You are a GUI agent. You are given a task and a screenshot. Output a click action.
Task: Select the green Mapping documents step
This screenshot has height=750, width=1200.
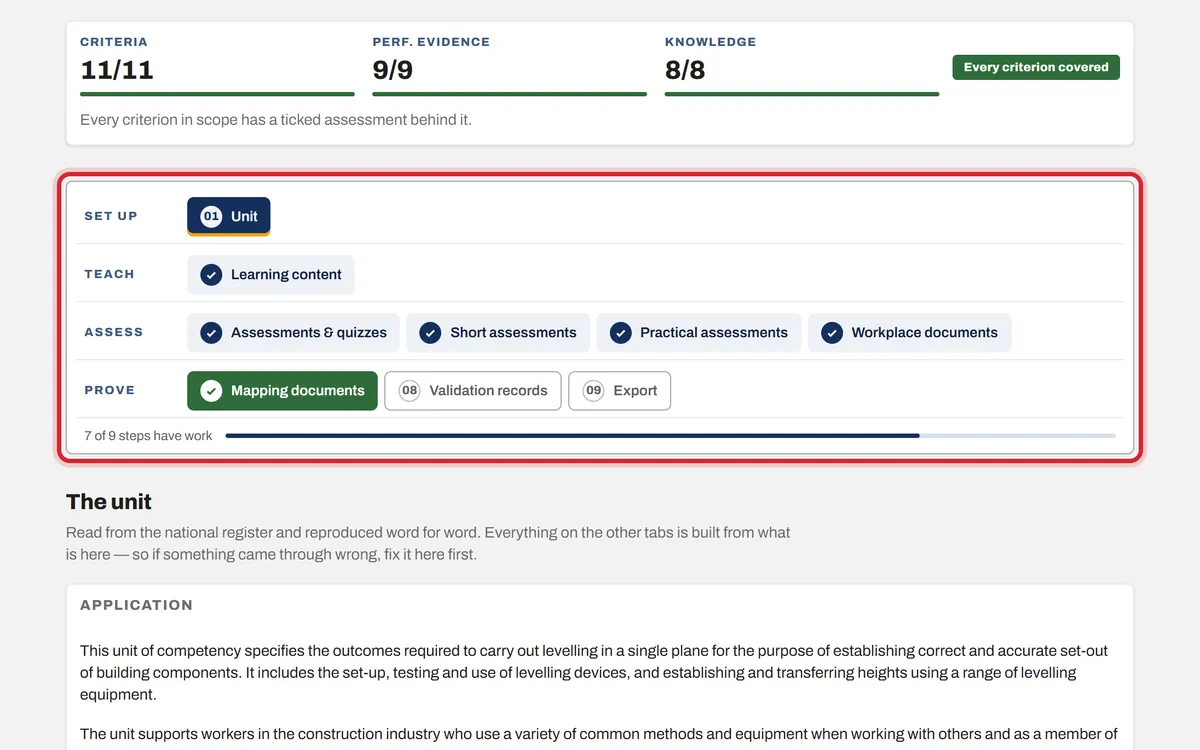tap(282, 390)
